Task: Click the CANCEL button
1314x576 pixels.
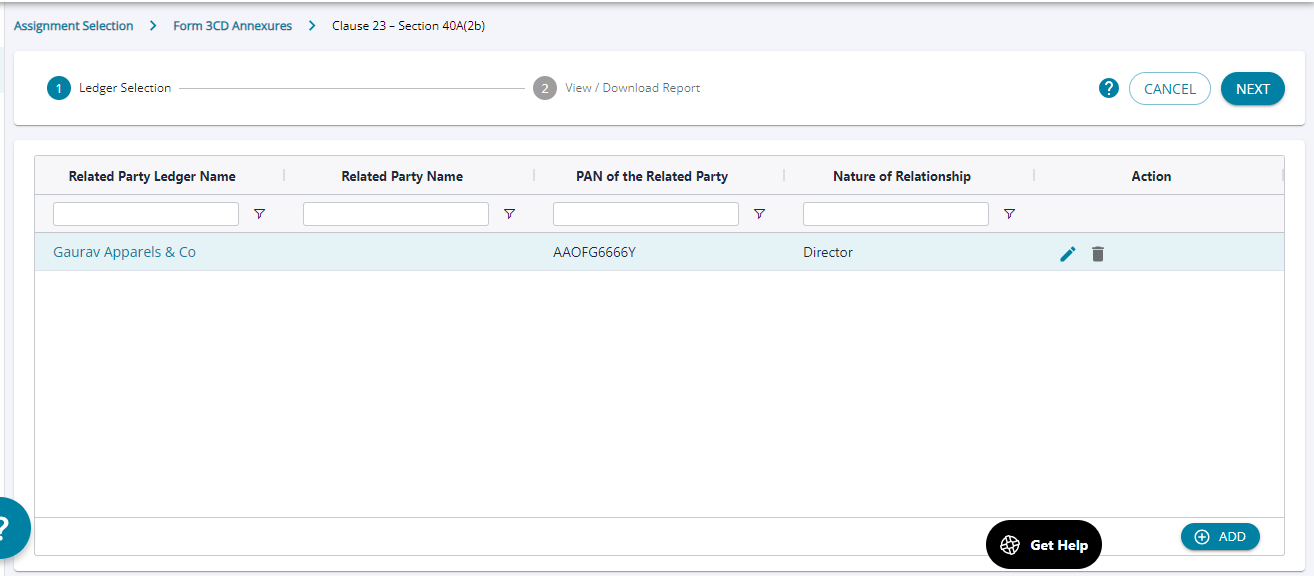Action: click(1169, 89)
